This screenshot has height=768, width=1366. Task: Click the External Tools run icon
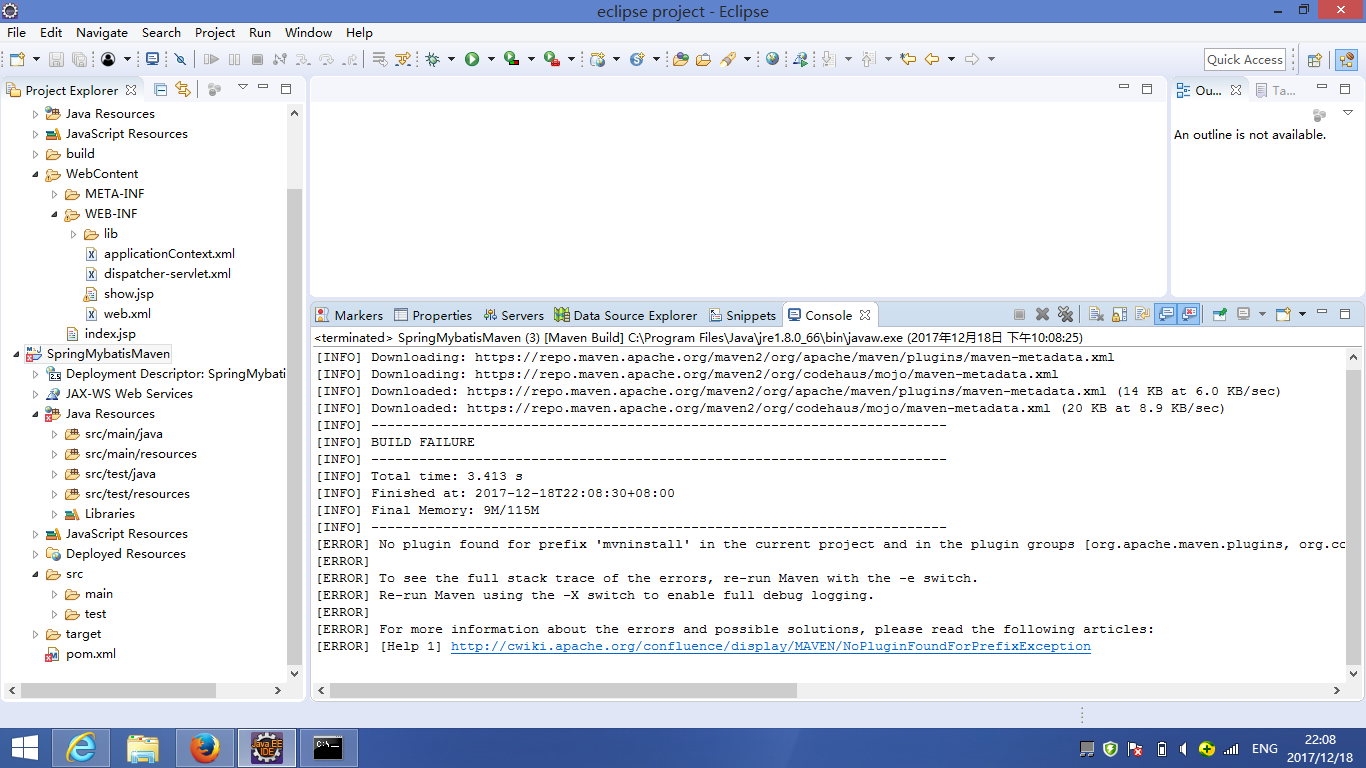click(x=551, y=60)
